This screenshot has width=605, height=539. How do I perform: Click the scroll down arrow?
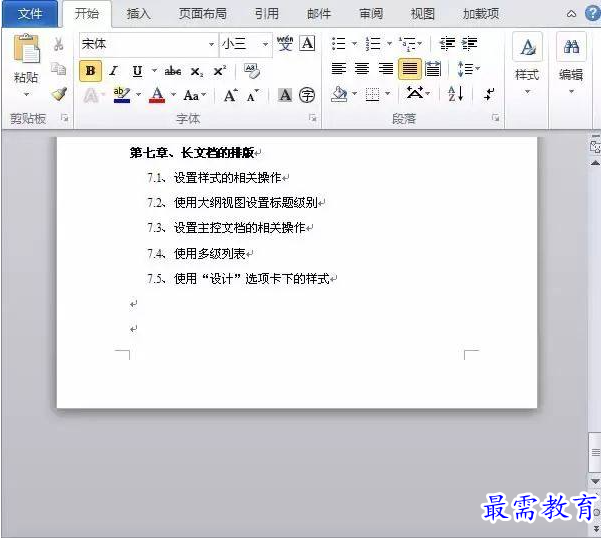click(x=595, y=481)
